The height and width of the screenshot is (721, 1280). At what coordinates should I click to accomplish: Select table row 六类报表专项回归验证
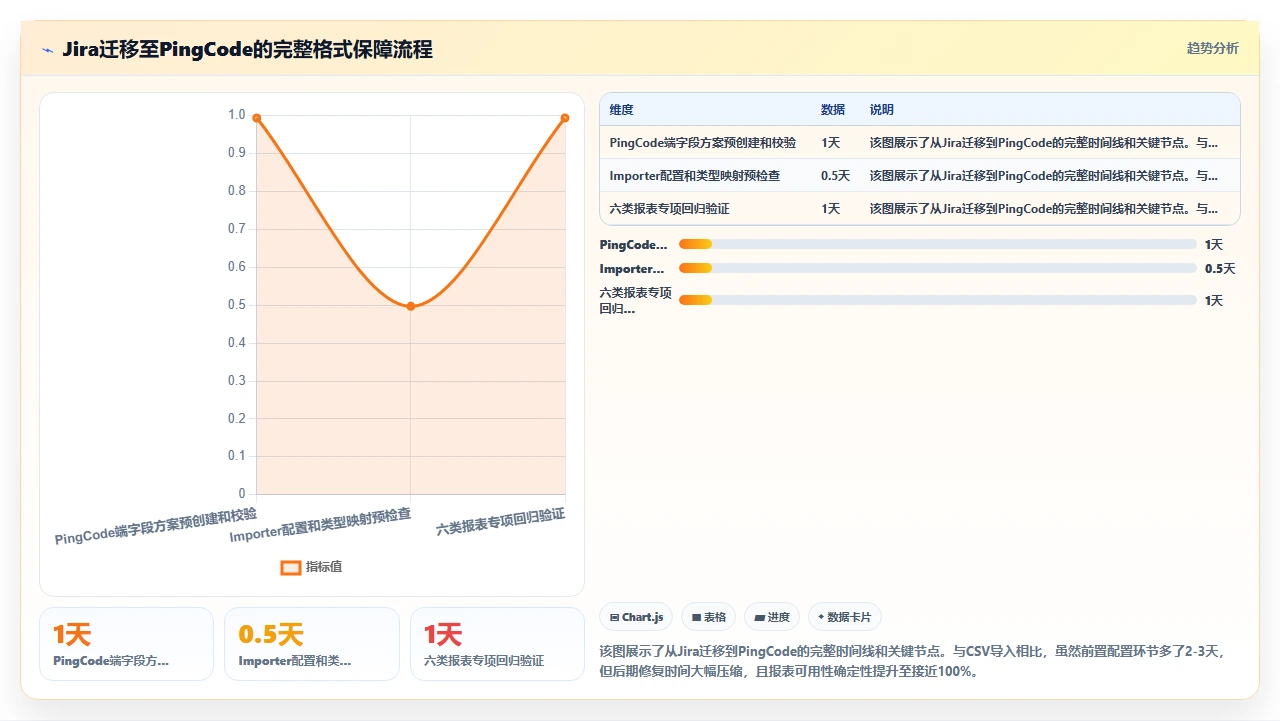[x=919, y=209]
